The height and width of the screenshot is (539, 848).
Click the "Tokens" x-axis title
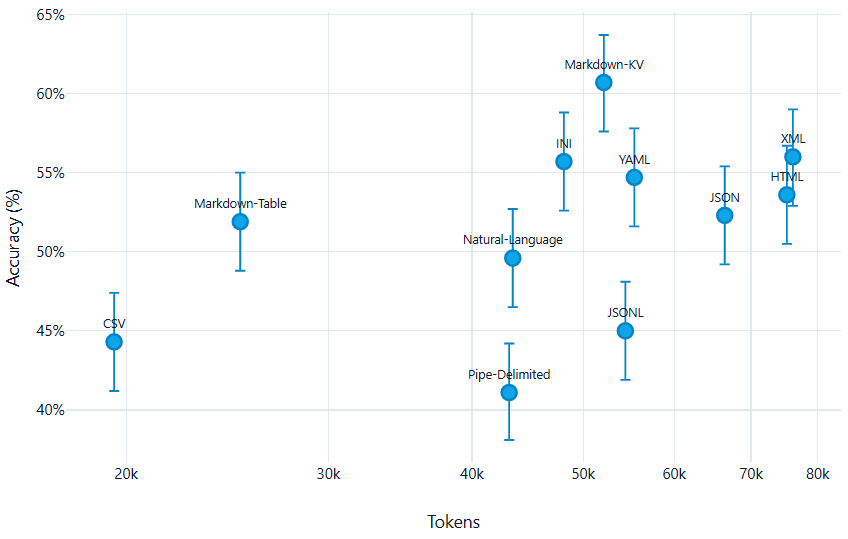453,522
